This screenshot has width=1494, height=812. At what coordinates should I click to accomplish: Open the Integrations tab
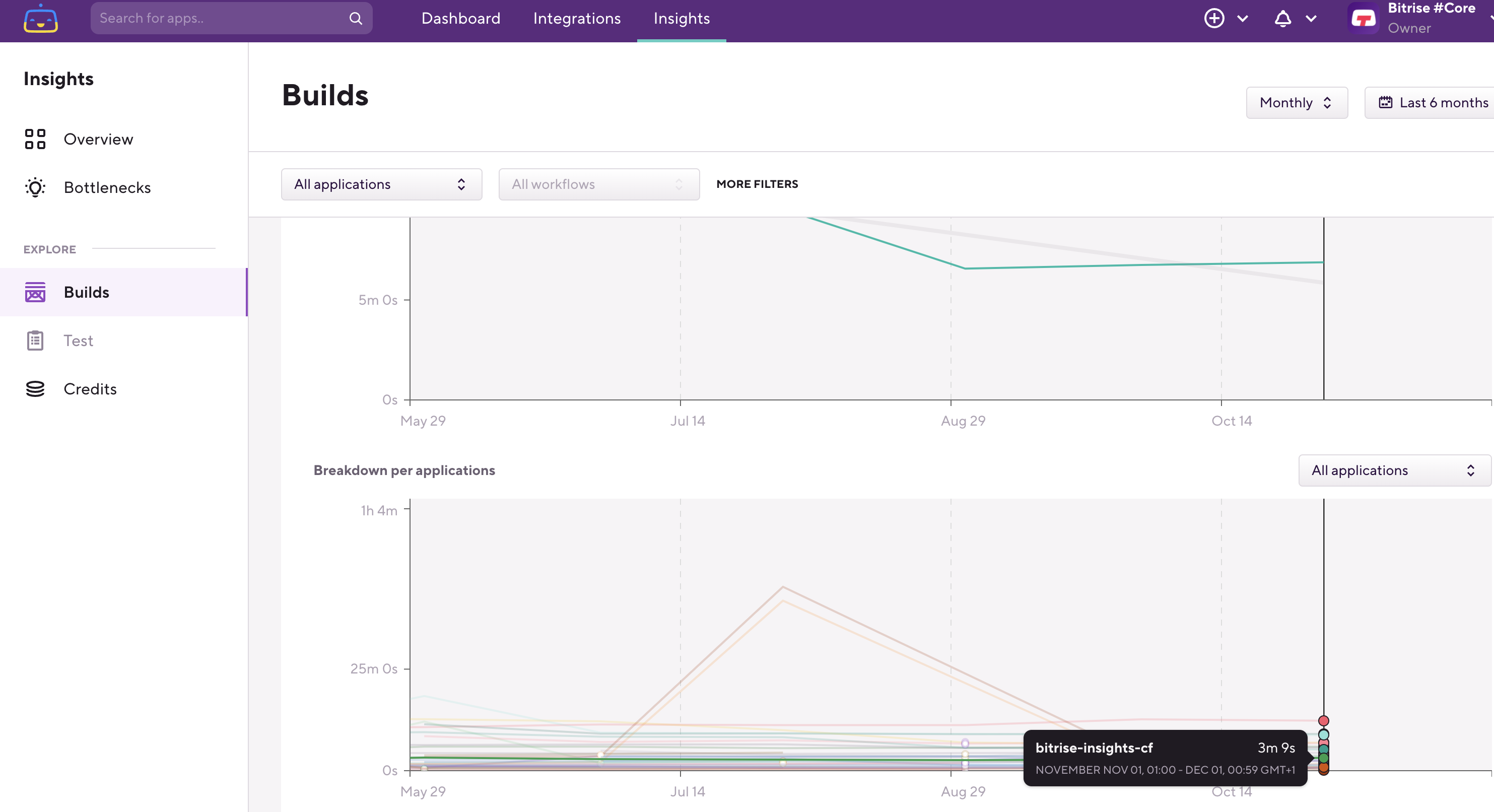[576, 18]
